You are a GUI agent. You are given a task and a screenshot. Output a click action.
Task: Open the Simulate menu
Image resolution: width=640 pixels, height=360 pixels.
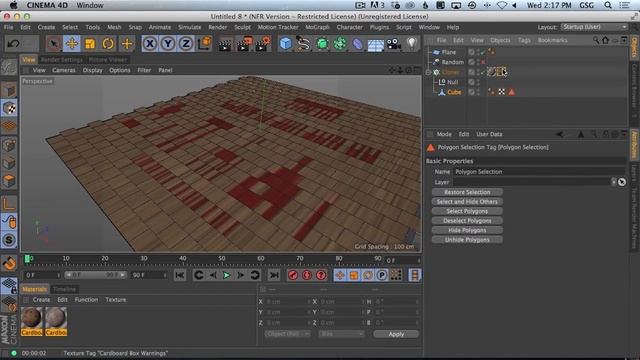[189, 27]
